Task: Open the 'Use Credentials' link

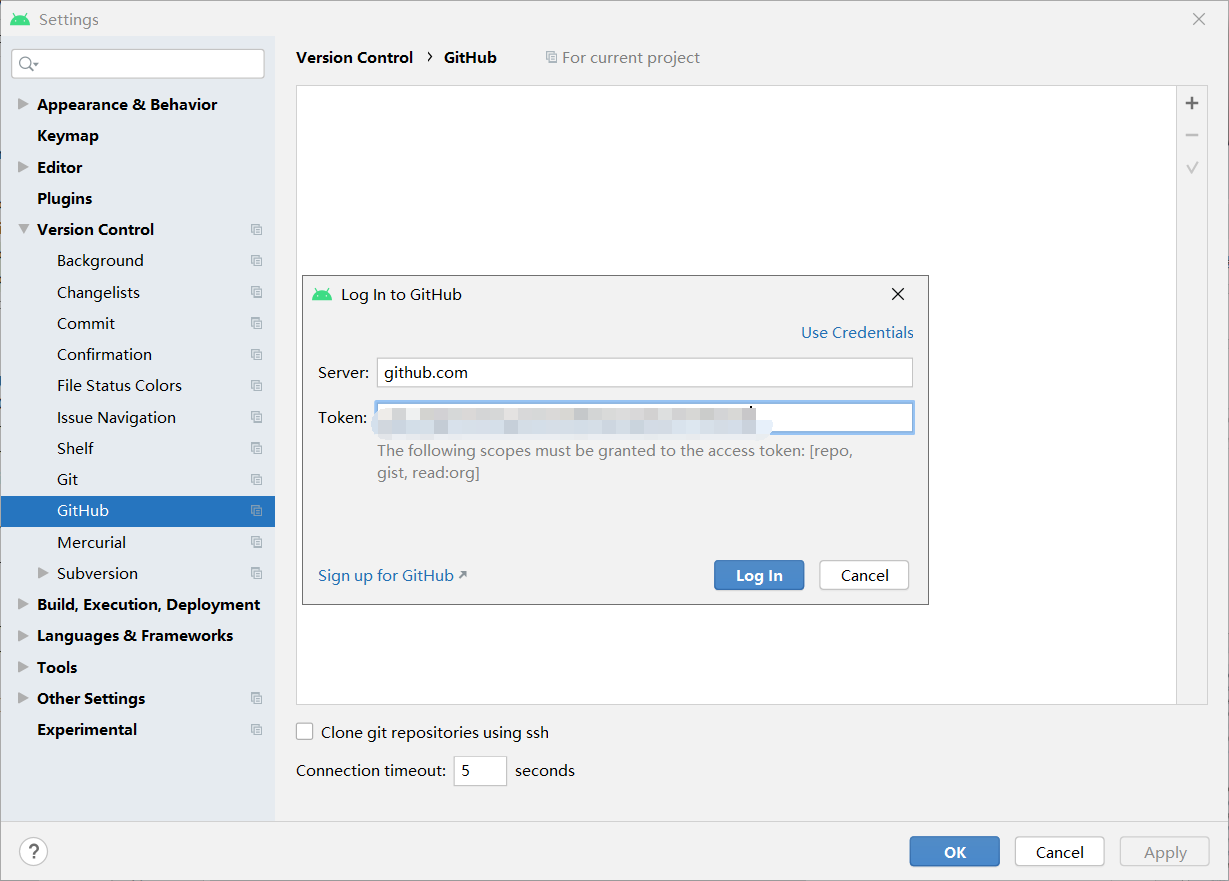Action: (857, 332)
